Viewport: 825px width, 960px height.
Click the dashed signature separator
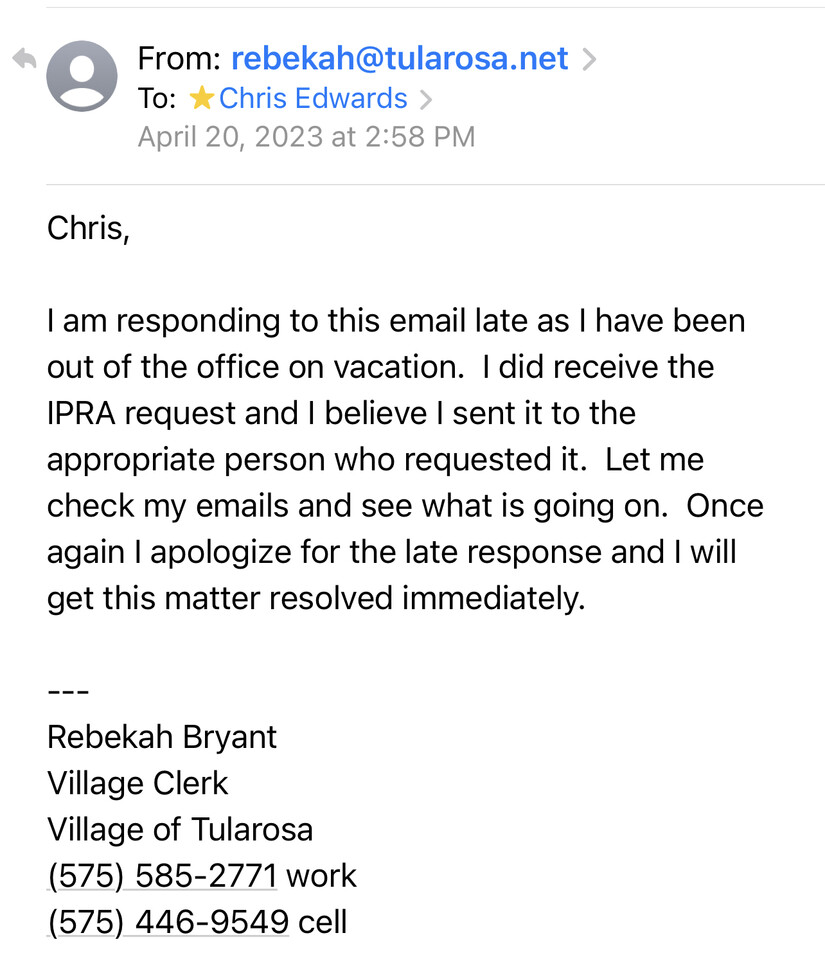click(x=69, y=692)
